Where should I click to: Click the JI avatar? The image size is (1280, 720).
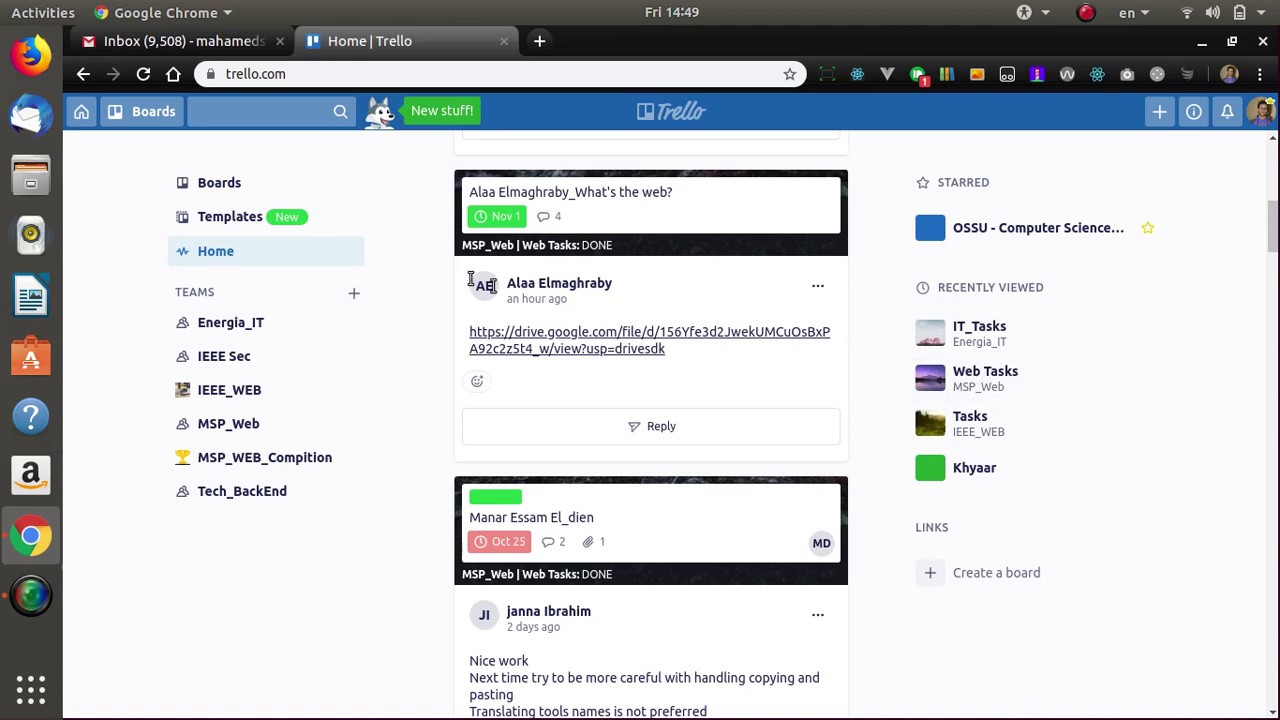484,615
